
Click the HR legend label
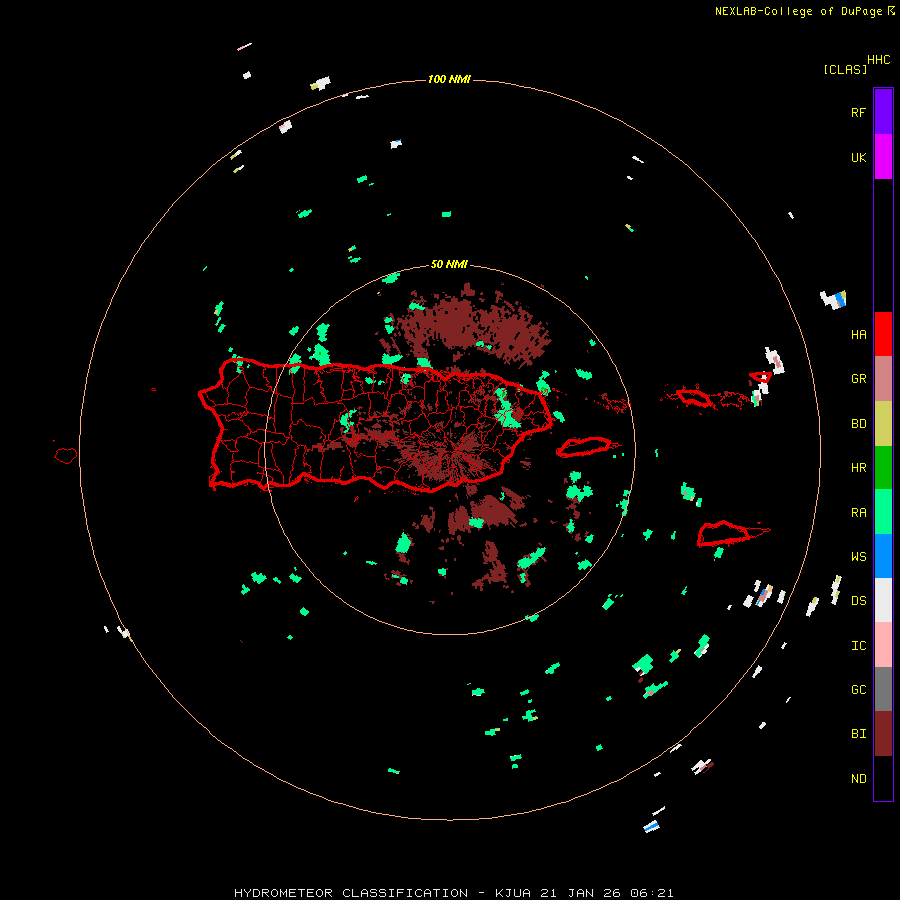point(858,468)
